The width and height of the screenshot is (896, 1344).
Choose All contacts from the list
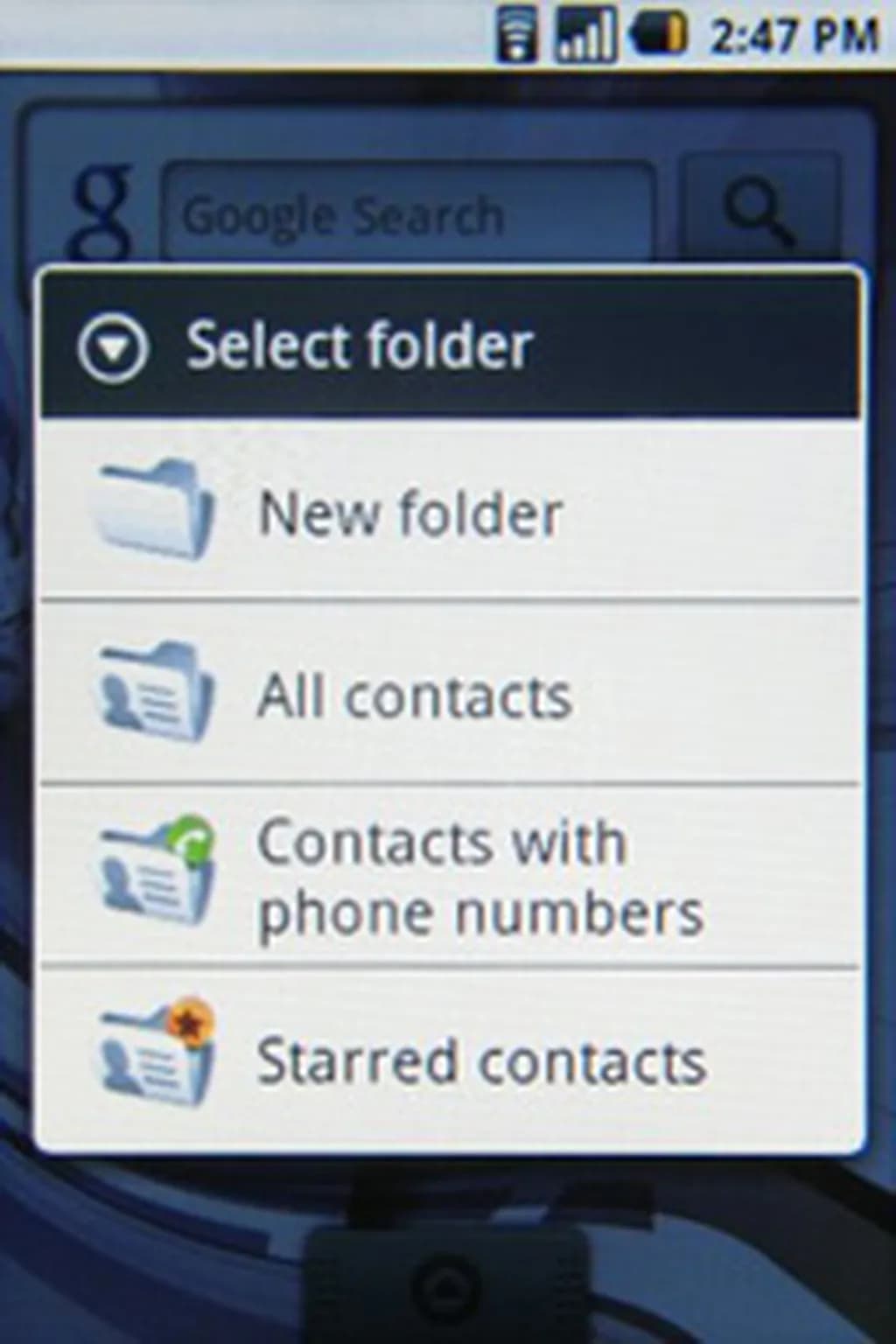450,693
